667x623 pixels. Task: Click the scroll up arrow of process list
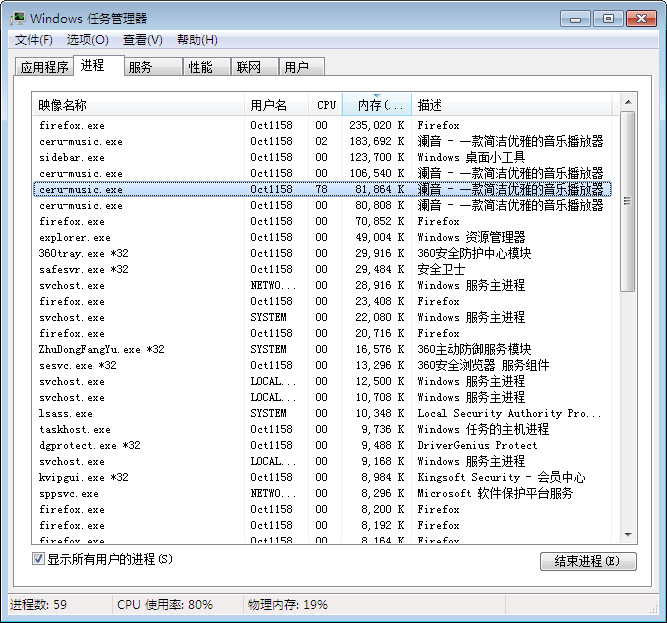[627, 103]
